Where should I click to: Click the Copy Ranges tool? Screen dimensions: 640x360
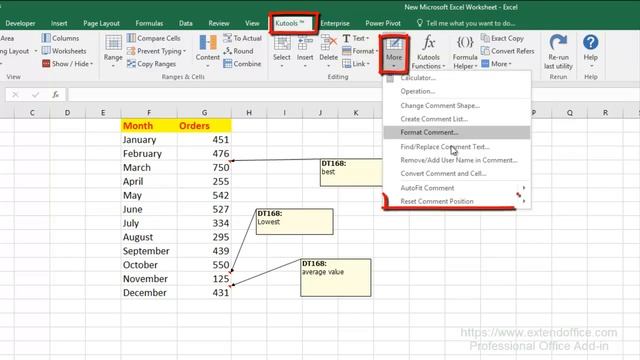click(x=151, y=64)
